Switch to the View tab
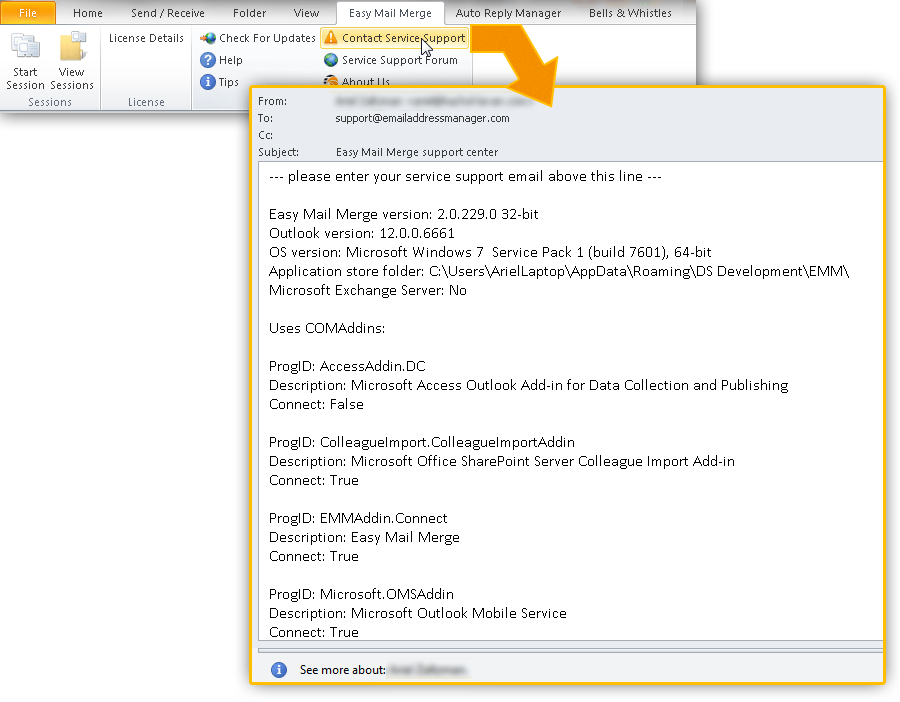The image size is (900, 702). point(306,13)
